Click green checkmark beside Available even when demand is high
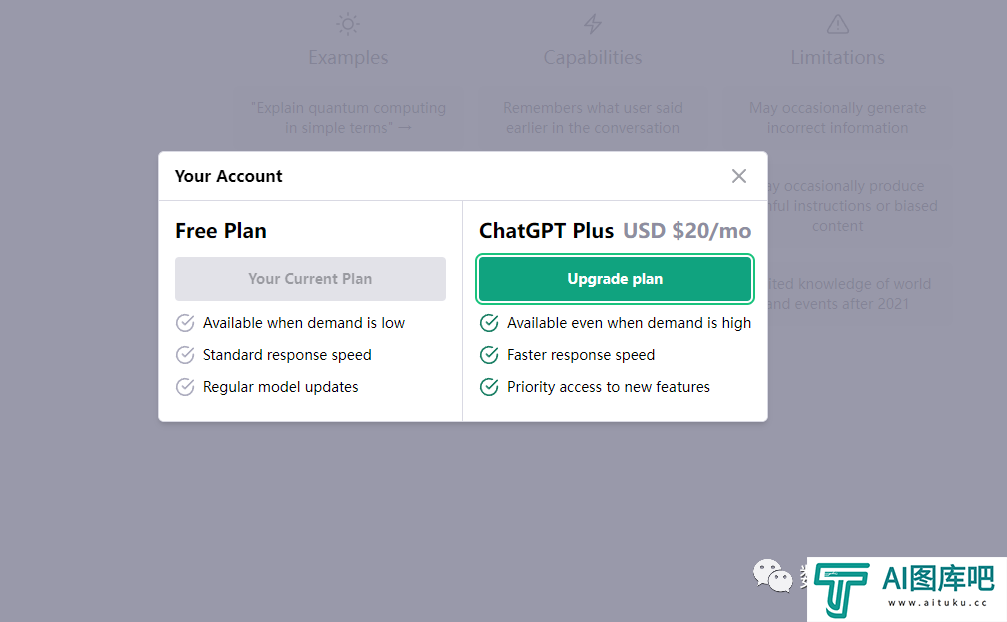This screenshot has width=1007, height=622. [x=489, y=323]
